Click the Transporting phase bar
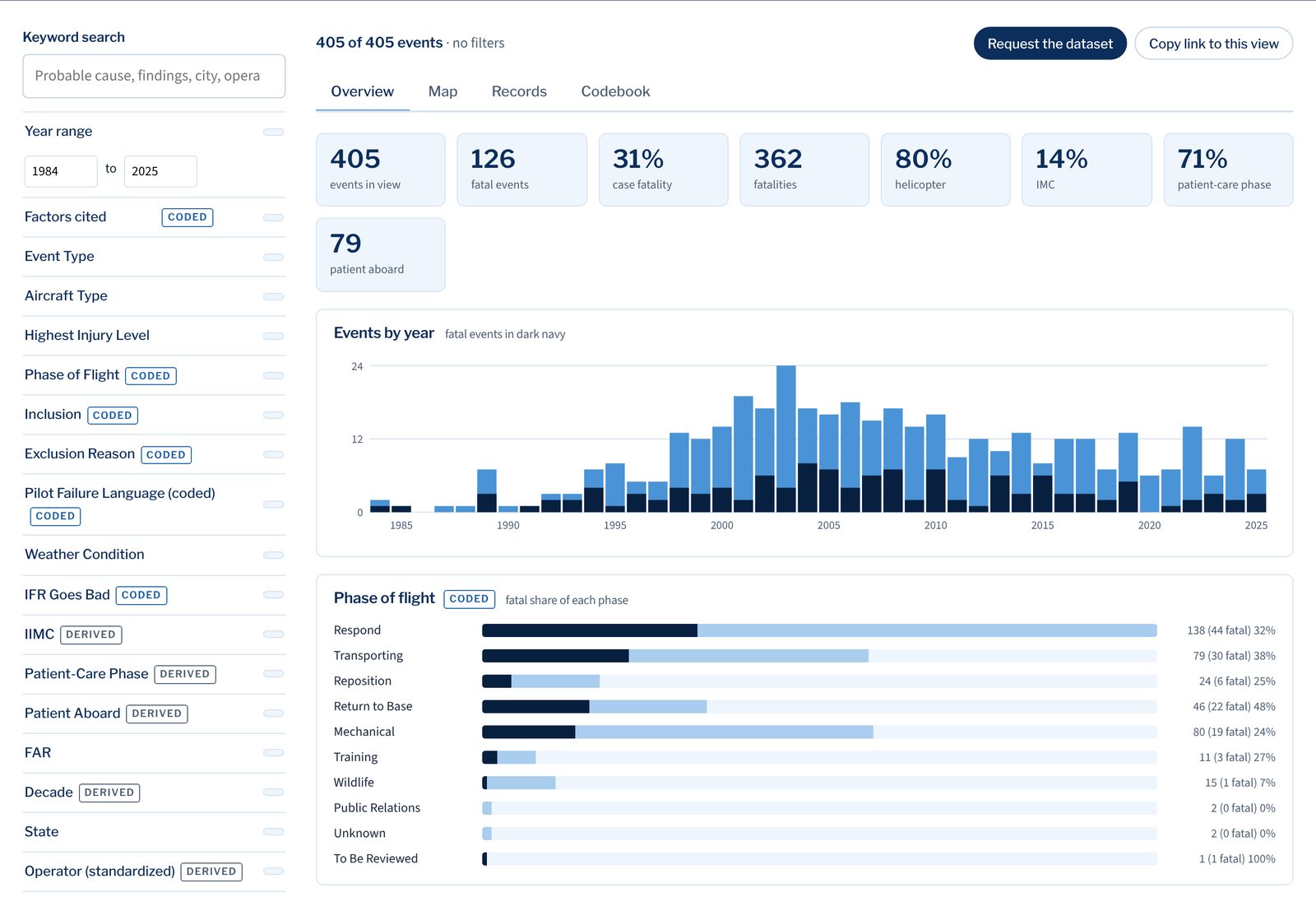 (x=819, y=656)
